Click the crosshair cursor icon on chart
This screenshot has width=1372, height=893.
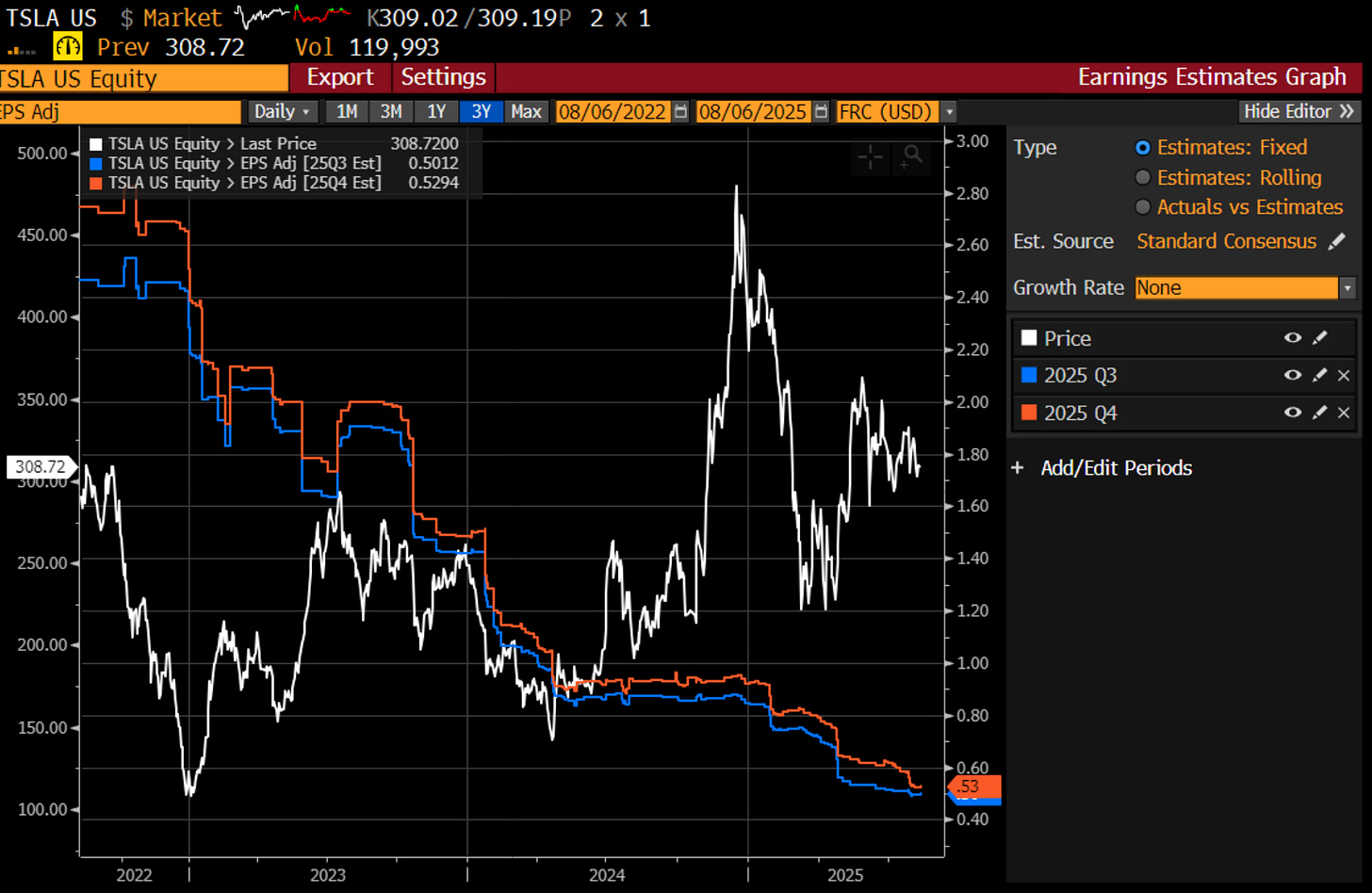click(x=870, y=157)
